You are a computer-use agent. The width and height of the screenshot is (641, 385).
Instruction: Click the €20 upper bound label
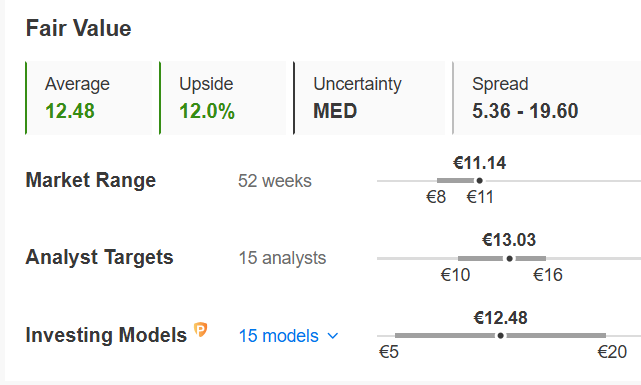click(x=612, y=352)
